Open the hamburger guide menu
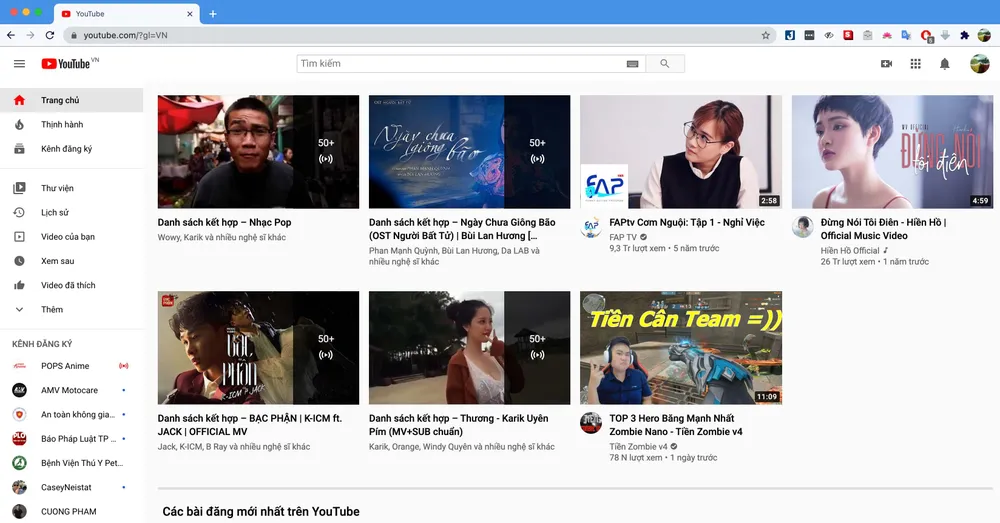This screenshot has height=523, width=1000. (x=19, y=64)
